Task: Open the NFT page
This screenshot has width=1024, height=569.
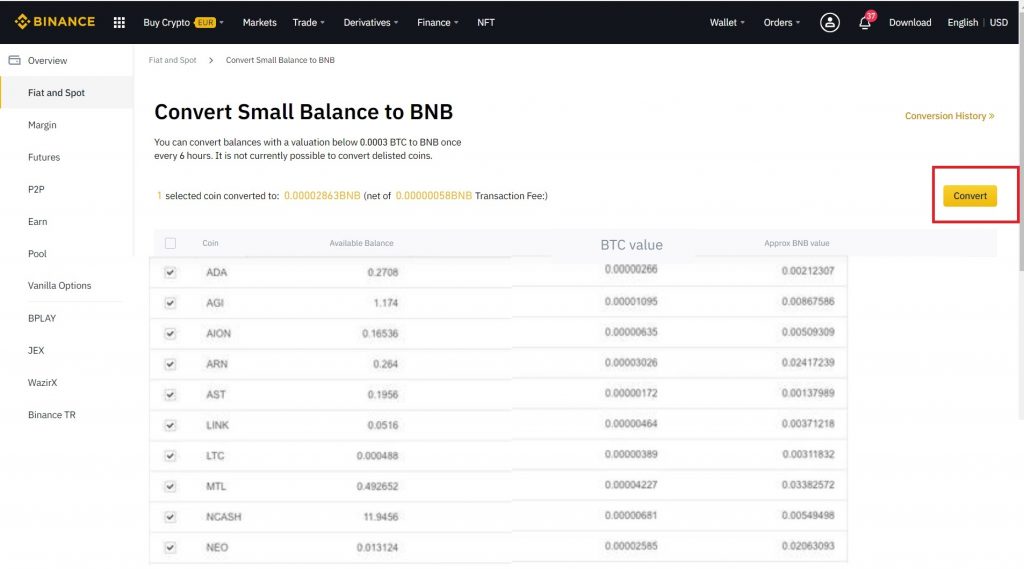Action: [x=486, y=22]
